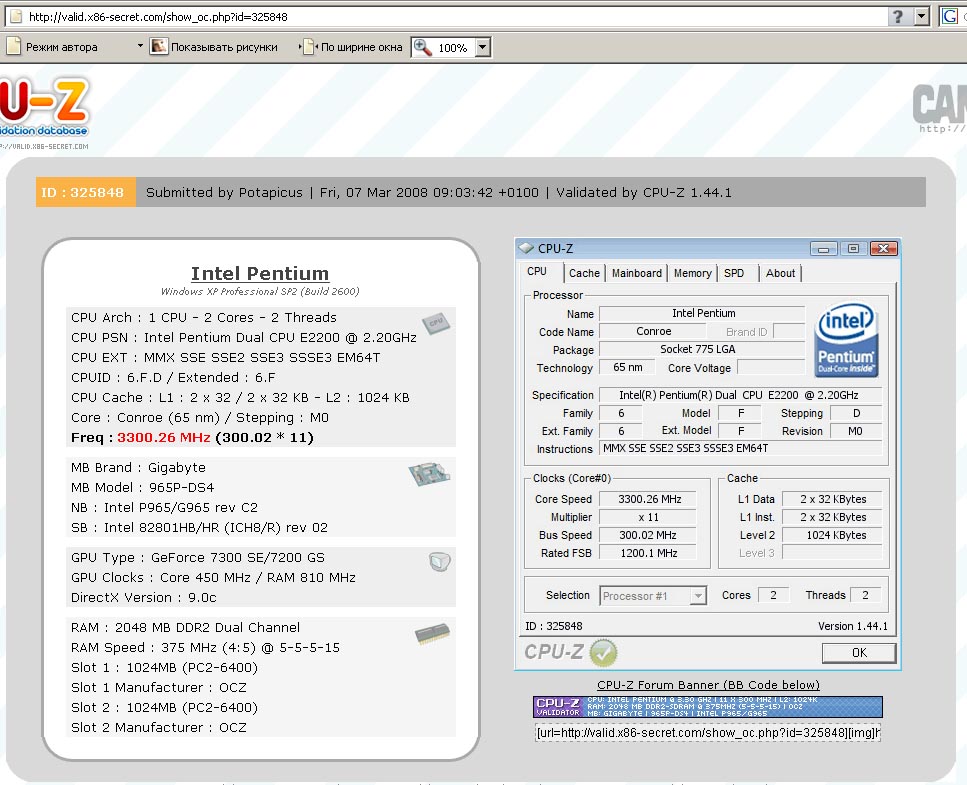Viewport: 967px width, 785px height.
Task: Click 'Submitted by Potapicus' header text
Action: [224, 192]
